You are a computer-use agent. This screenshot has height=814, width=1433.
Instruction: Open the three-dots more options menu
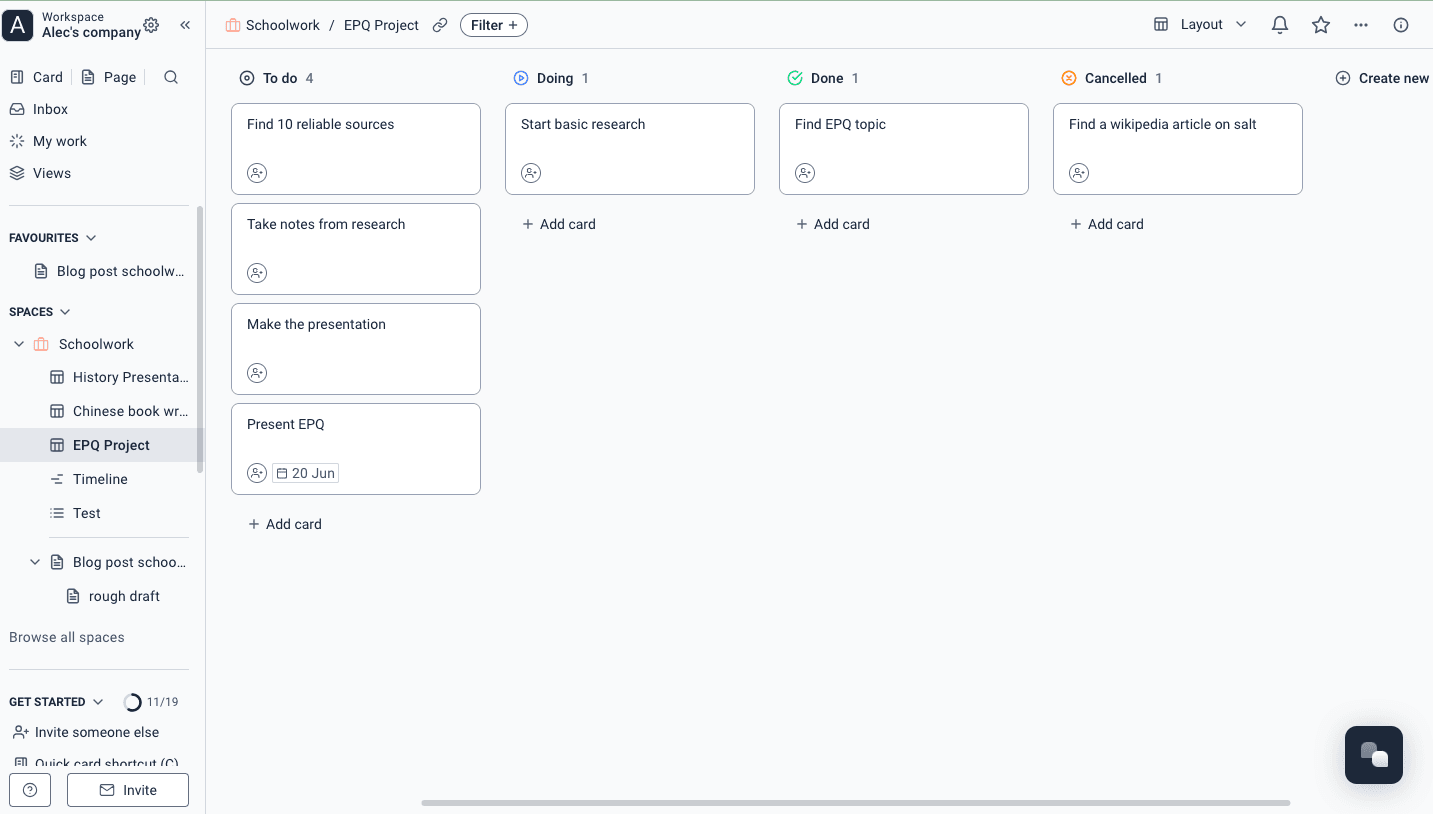(x=1361, y=25)
